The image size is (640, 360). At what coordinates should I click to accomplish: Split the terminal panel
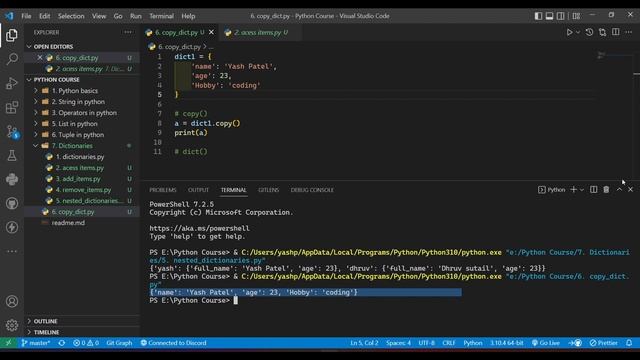[x=593, y=189]
